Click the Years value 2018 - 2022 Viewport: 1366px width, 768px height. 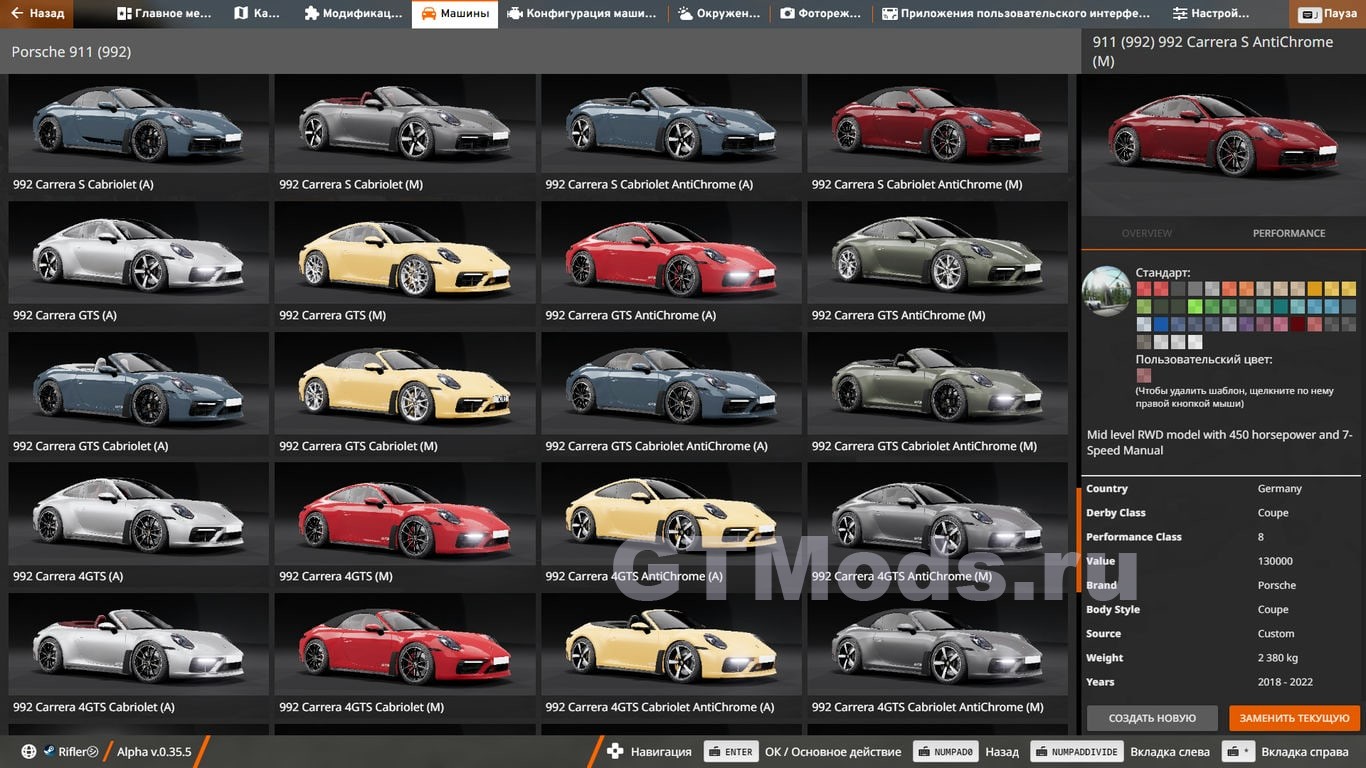pos(1286,682)
